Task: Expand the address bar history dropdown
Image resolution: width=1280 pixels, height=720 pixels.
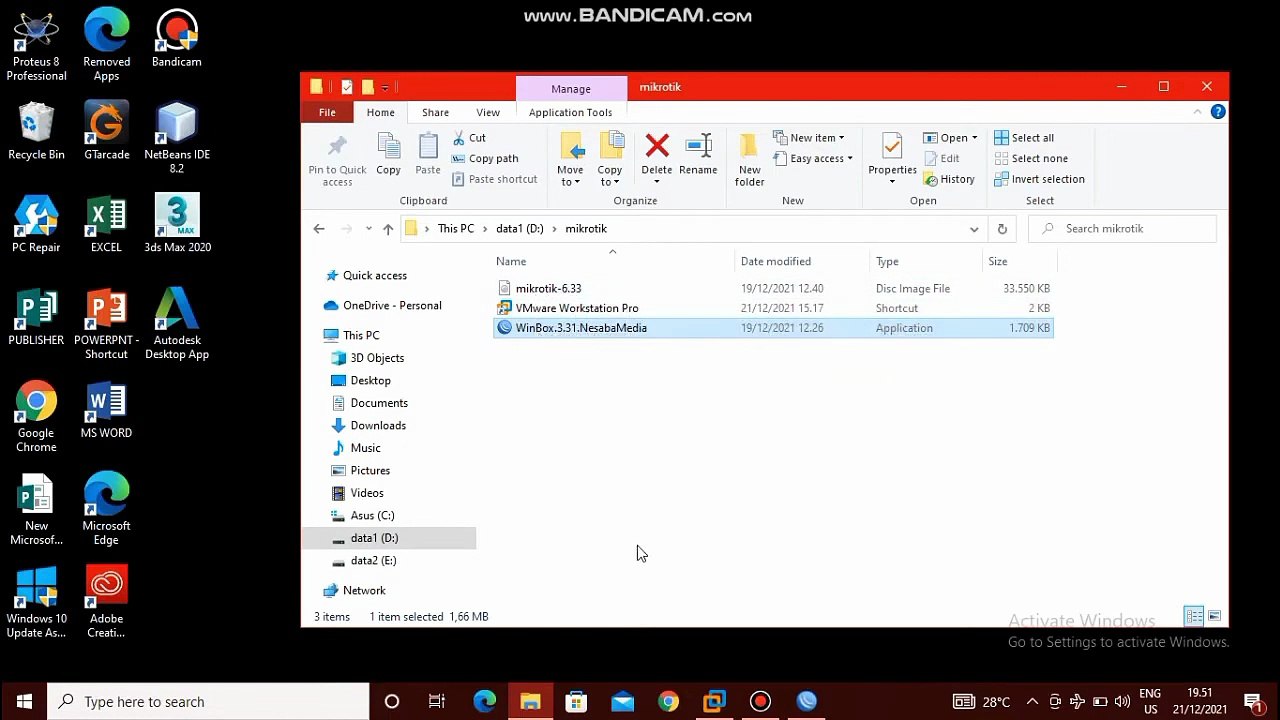Action: pyautogui.click(x=974, y=229)
